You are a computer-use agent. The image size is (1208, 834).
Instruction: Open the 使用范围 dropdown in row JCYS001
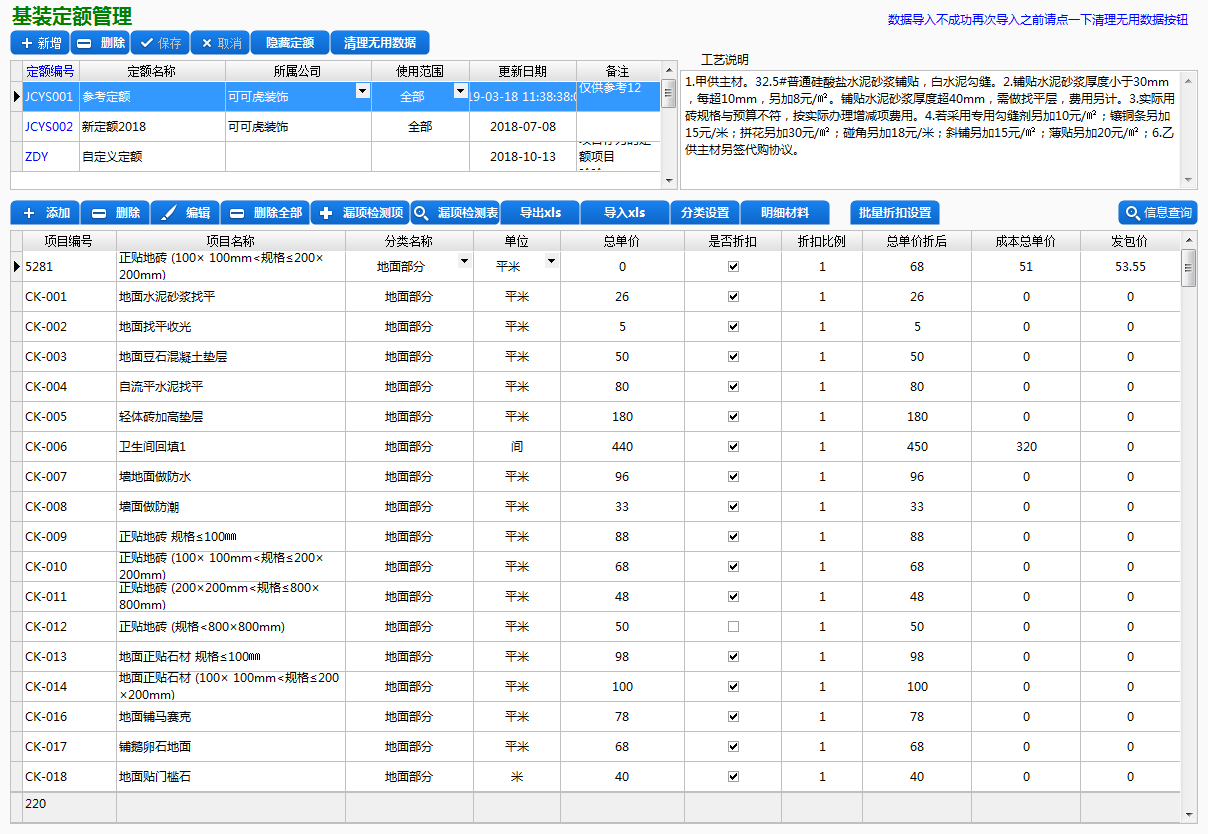tap(460, 91)
